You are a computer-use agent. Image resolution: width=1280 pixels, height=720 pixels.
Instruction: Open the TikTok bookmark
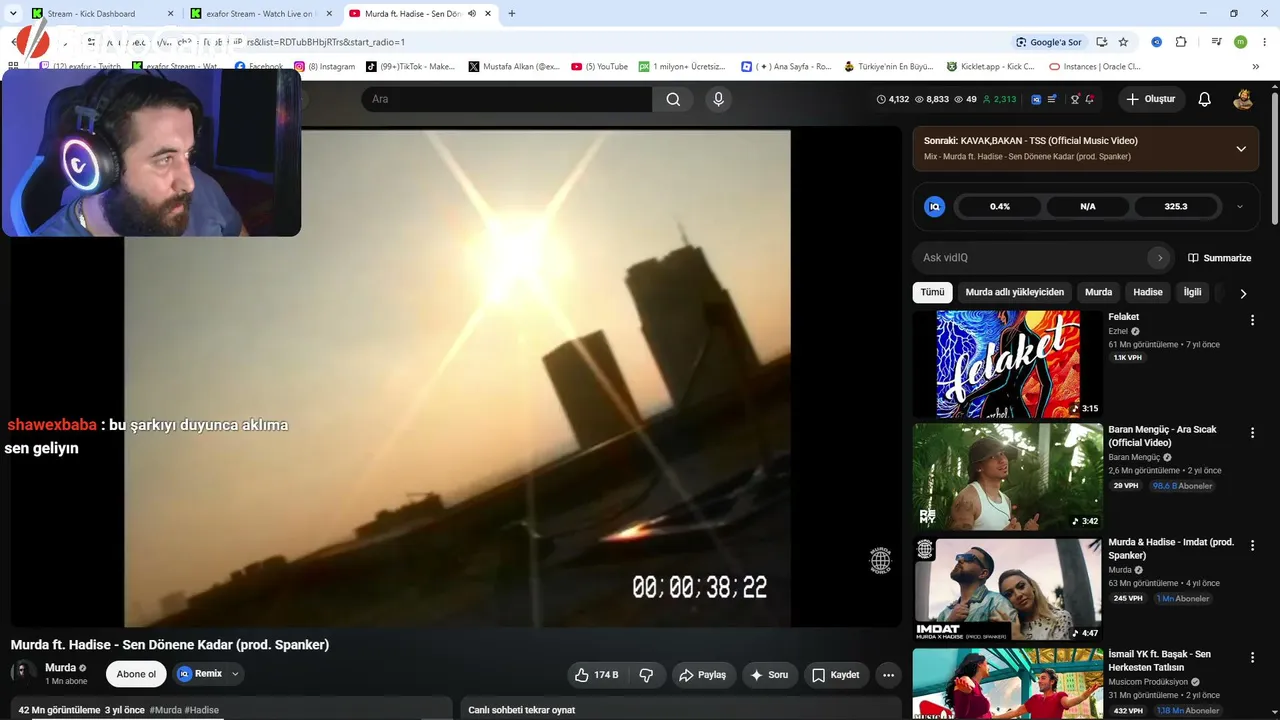(410, 67)
